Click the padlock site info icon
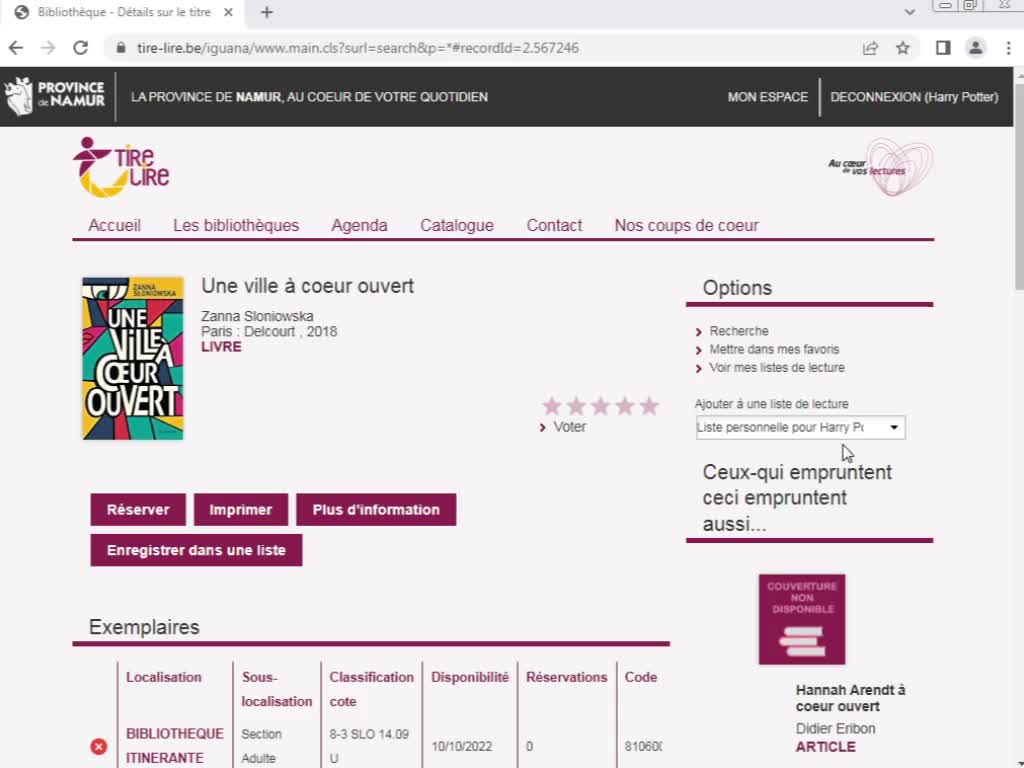Image resolution: width=1024 pixels, height=768 pixels. pyautogui.click(x=121, y=48)
